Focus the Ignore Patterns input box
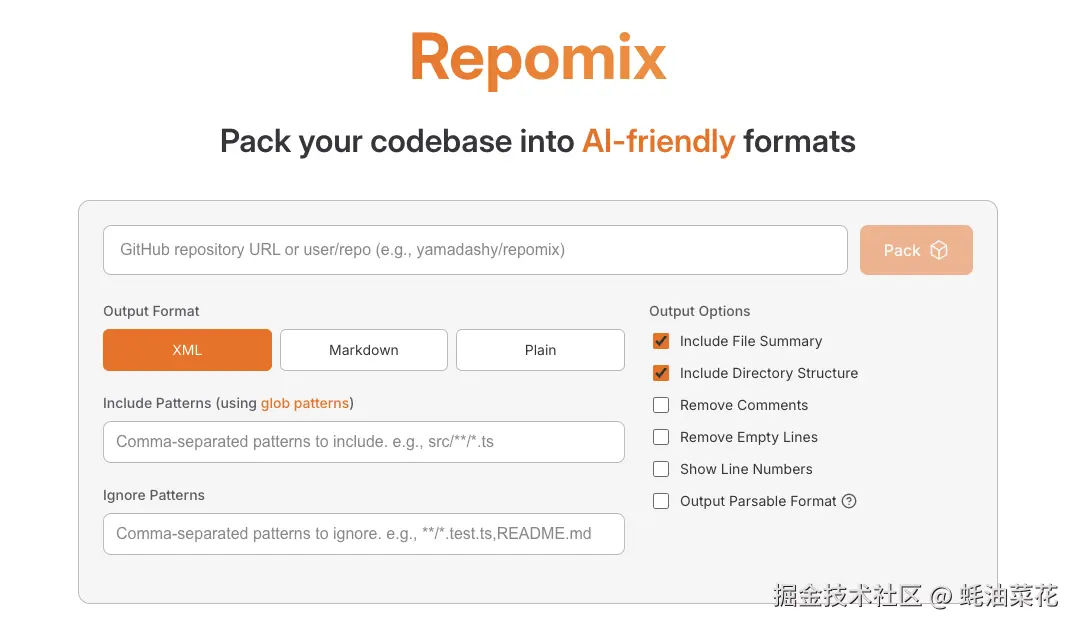Image resolution: width=1078 pixels, height=629 pixels. [x=363, y=533]
